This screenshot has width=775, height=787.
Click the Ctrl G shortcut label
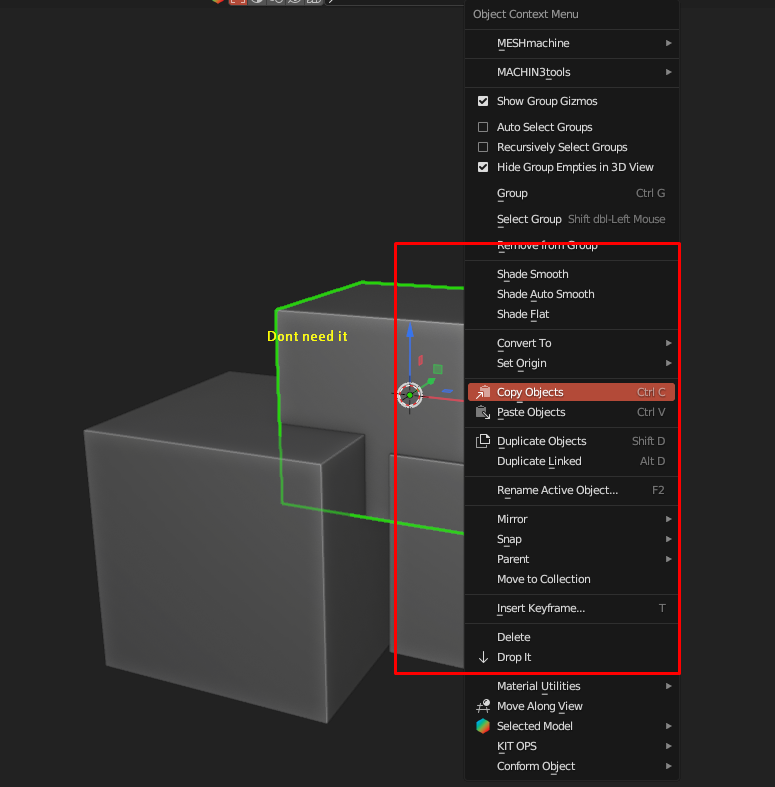[x=651, y=193]
